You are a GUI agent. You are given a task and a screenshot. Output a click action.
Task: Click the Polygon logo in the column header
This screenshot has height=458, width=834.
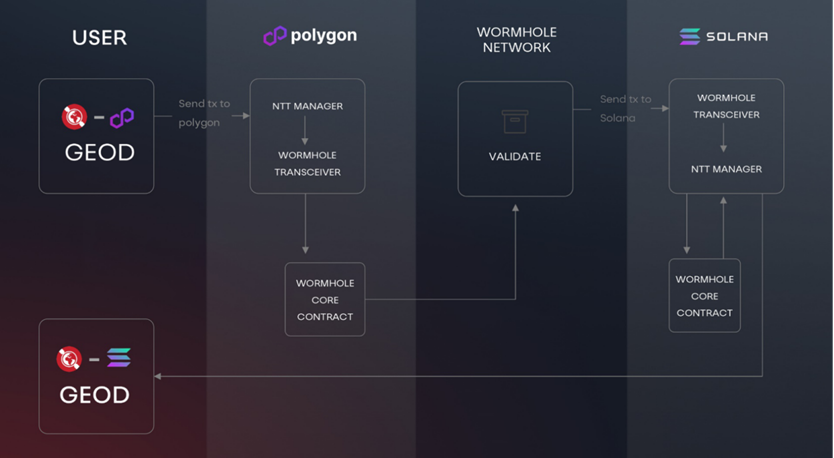(x=275, y=36)
